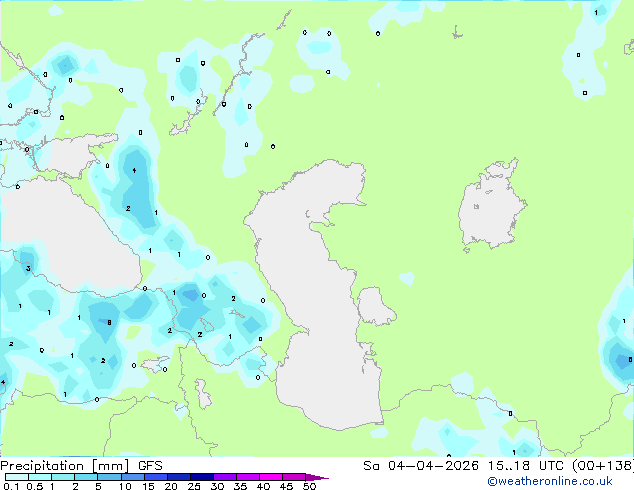Image resolution: width=634 pixels, height=490 pixels.
Task: Choose the 25–30 mm dark navy legend swatch
Action: pyautogui.click(x=202, y=477)
